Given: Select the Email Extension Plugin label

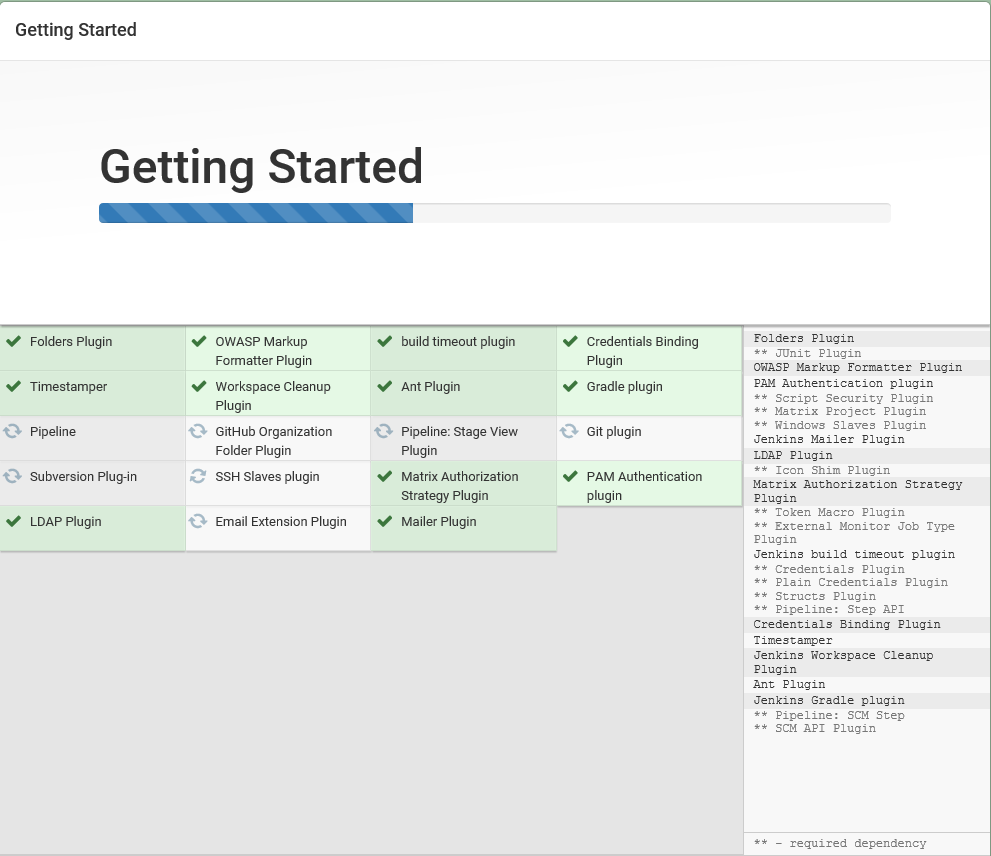Looking at the screenshot, I should (x=281, y=521).
